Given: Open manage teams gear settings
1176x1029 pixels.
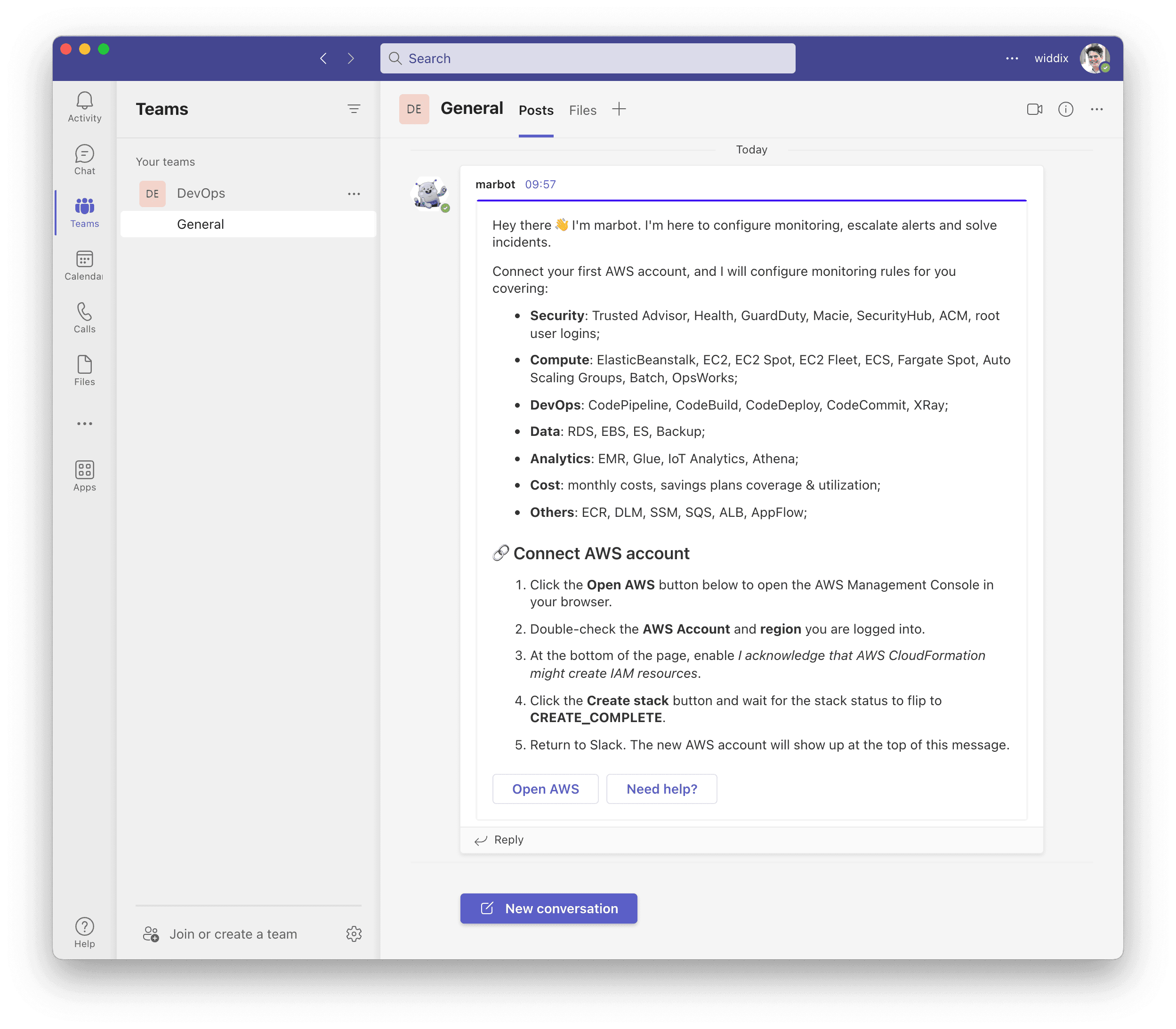Looking at the screenshot, I should pyautogui.click(x=354, y=934).
